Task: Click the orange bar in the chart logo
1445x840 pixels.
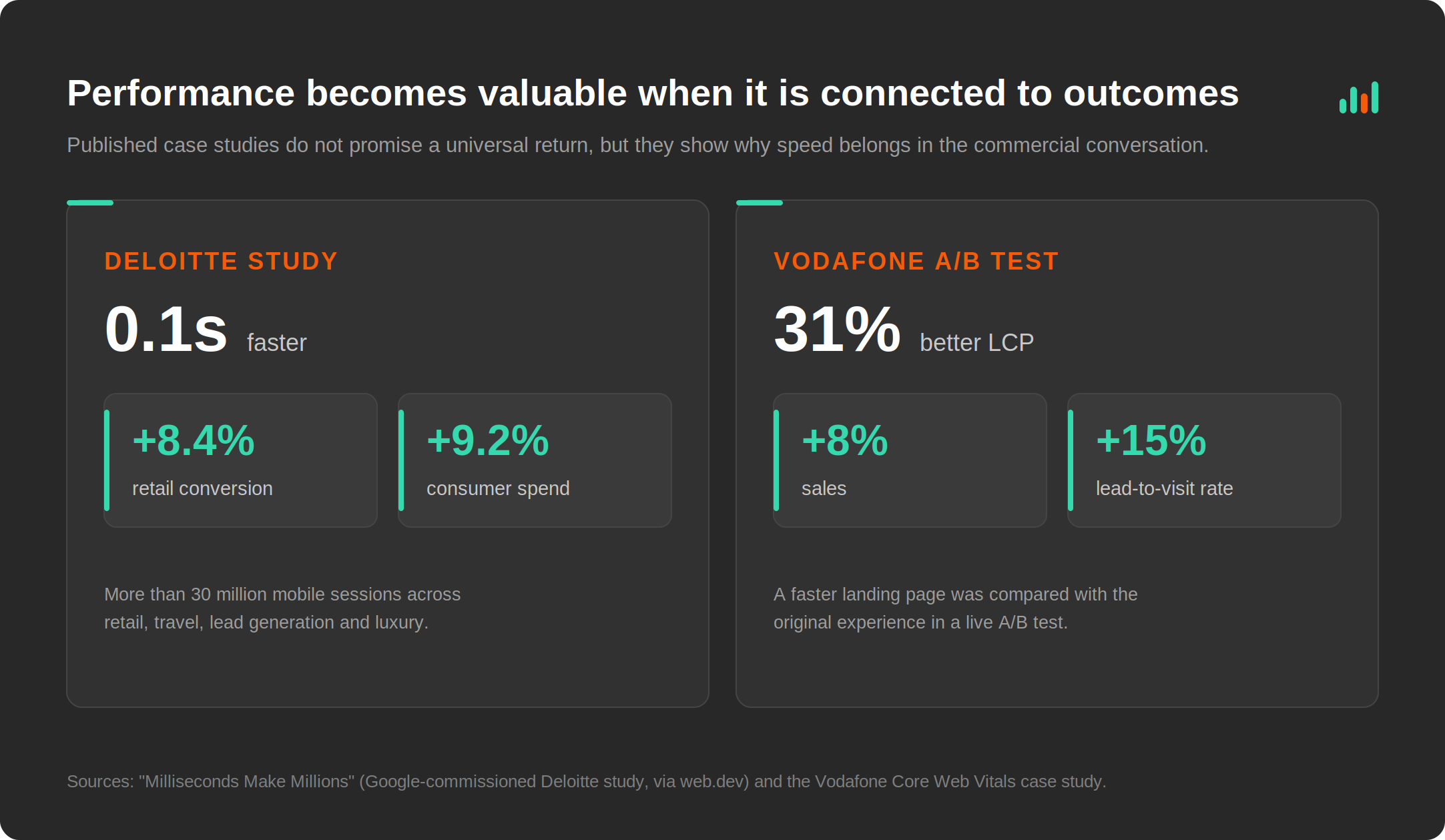Action: coord(1364,103)
